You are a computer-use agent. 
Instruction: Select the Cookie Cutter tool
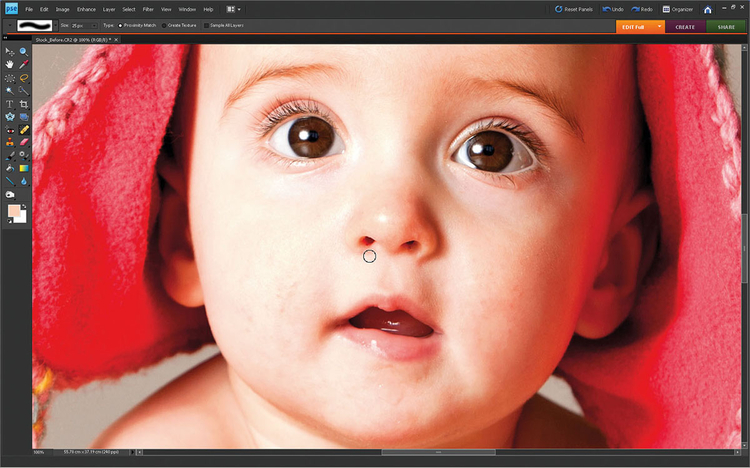tap(10, 117)
